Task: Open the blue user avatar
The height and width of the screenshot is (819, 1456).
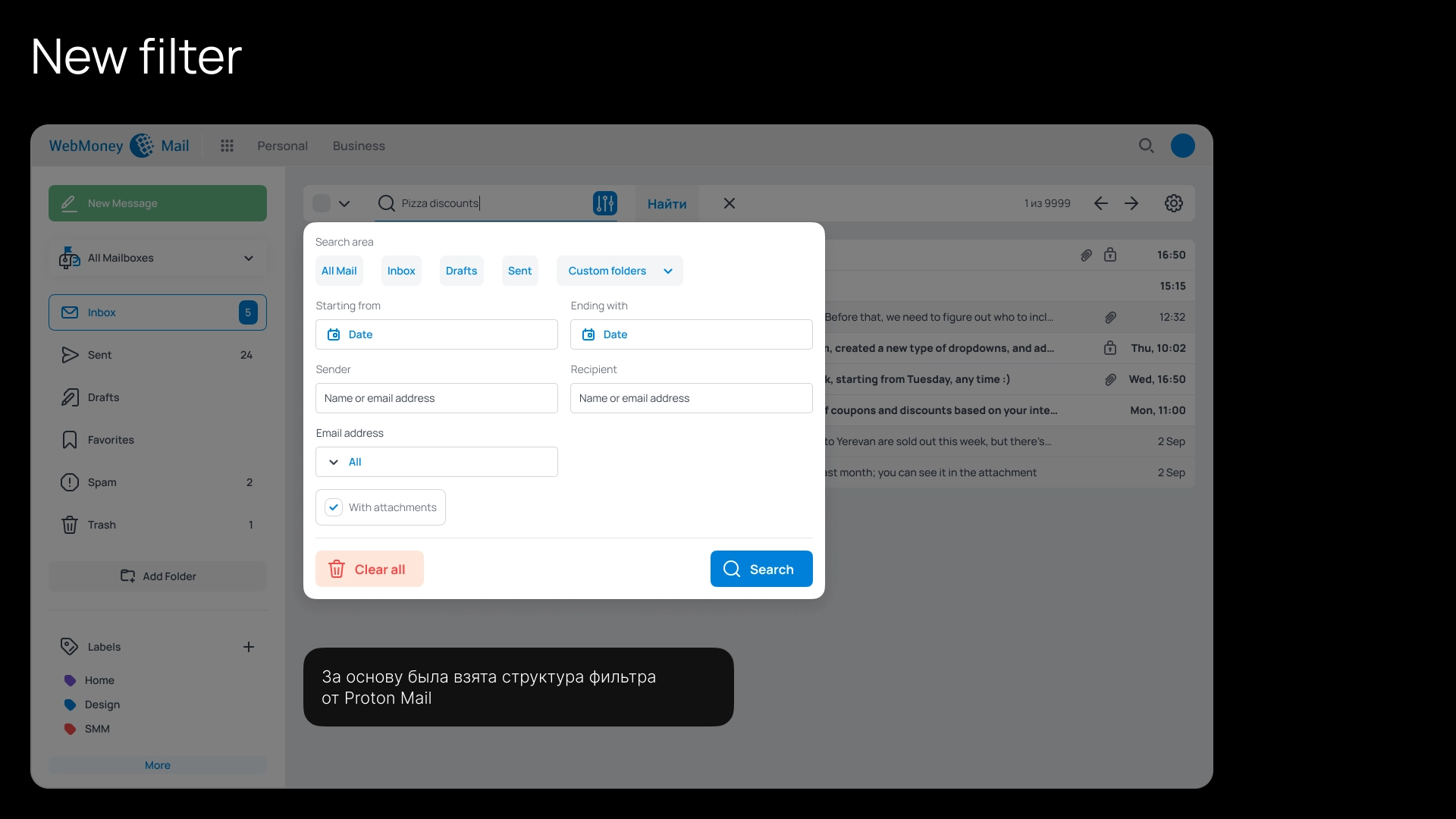Action: (x=1182, y=146)
